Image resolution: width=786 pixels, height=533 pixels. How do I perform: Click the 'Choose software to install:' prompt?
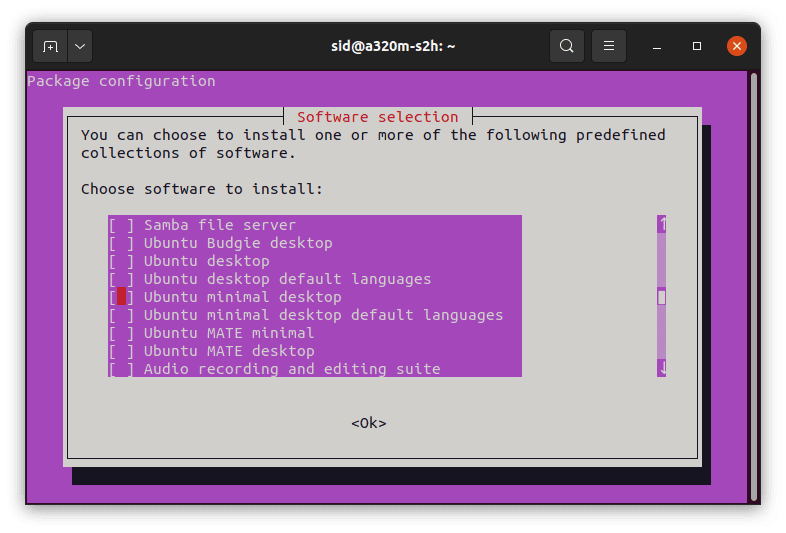pyautogui.click(x=202, y=189)
